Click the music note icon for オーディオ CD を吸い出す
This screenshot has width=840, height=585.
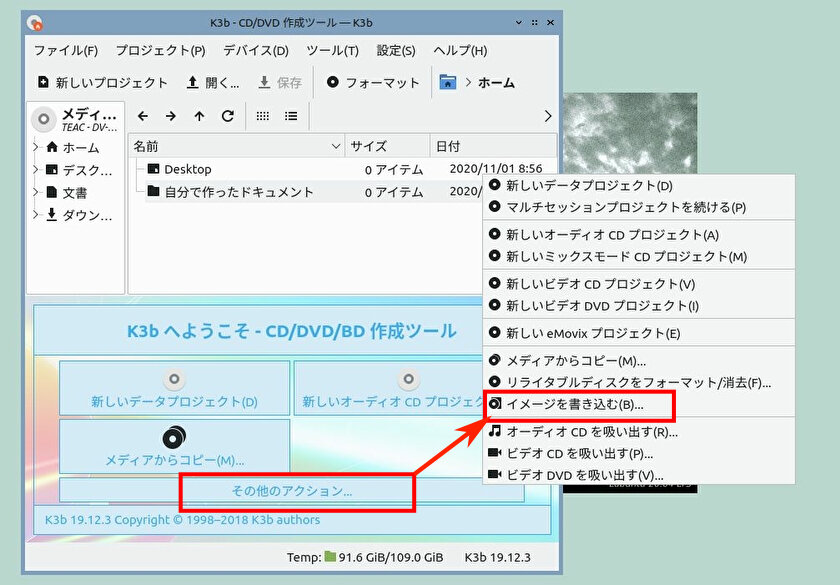(495, 431)
